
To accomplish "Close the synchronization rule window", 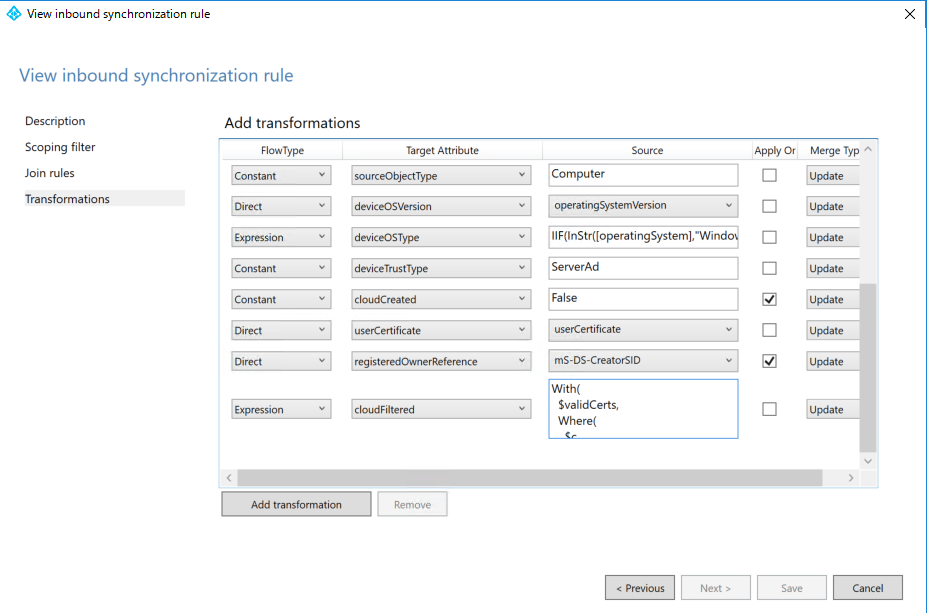I will [910, 14].
